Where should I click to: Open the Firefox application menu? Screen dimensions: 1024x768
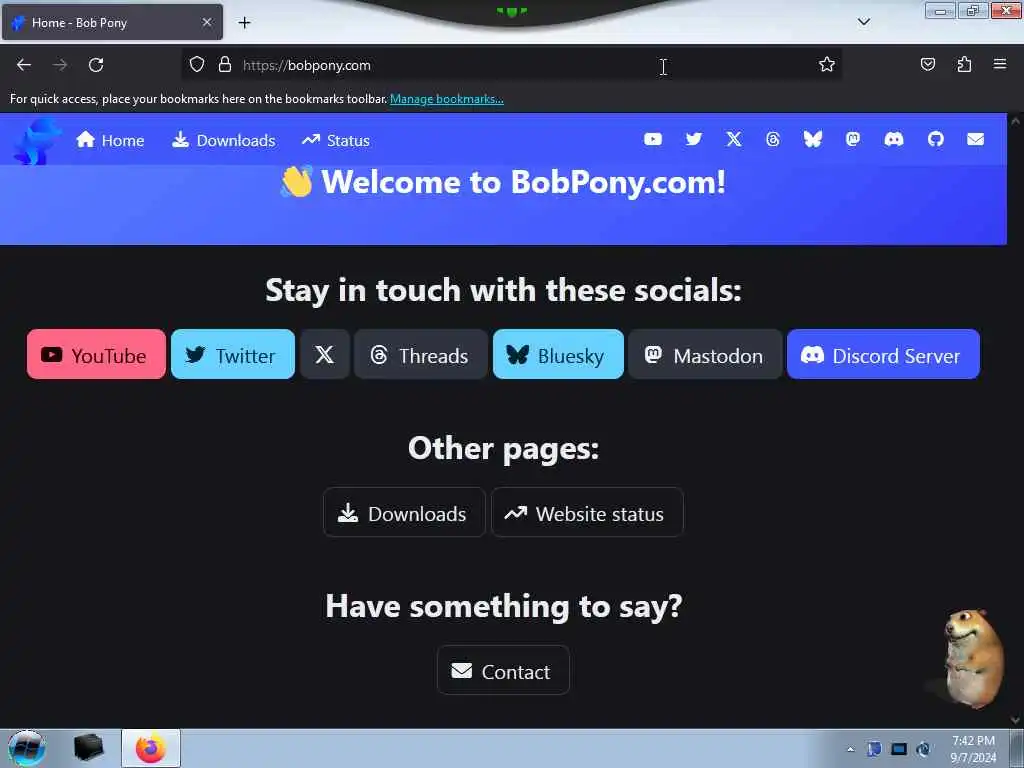point(999,64)
